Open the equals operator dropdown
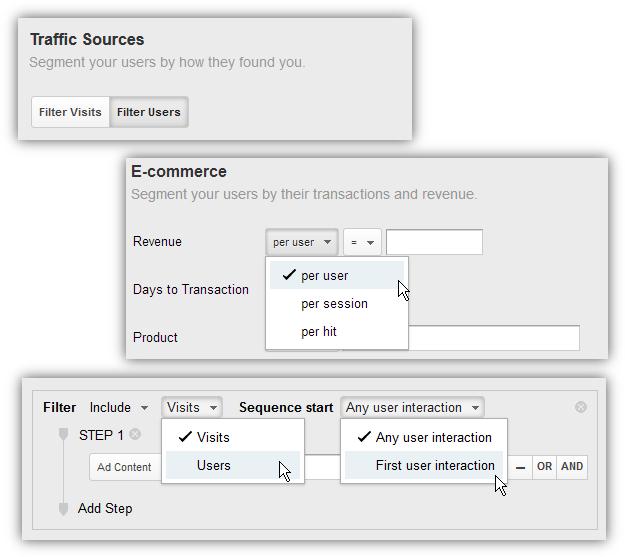Viewport: 625px width, 557px height. coord(362,242)
